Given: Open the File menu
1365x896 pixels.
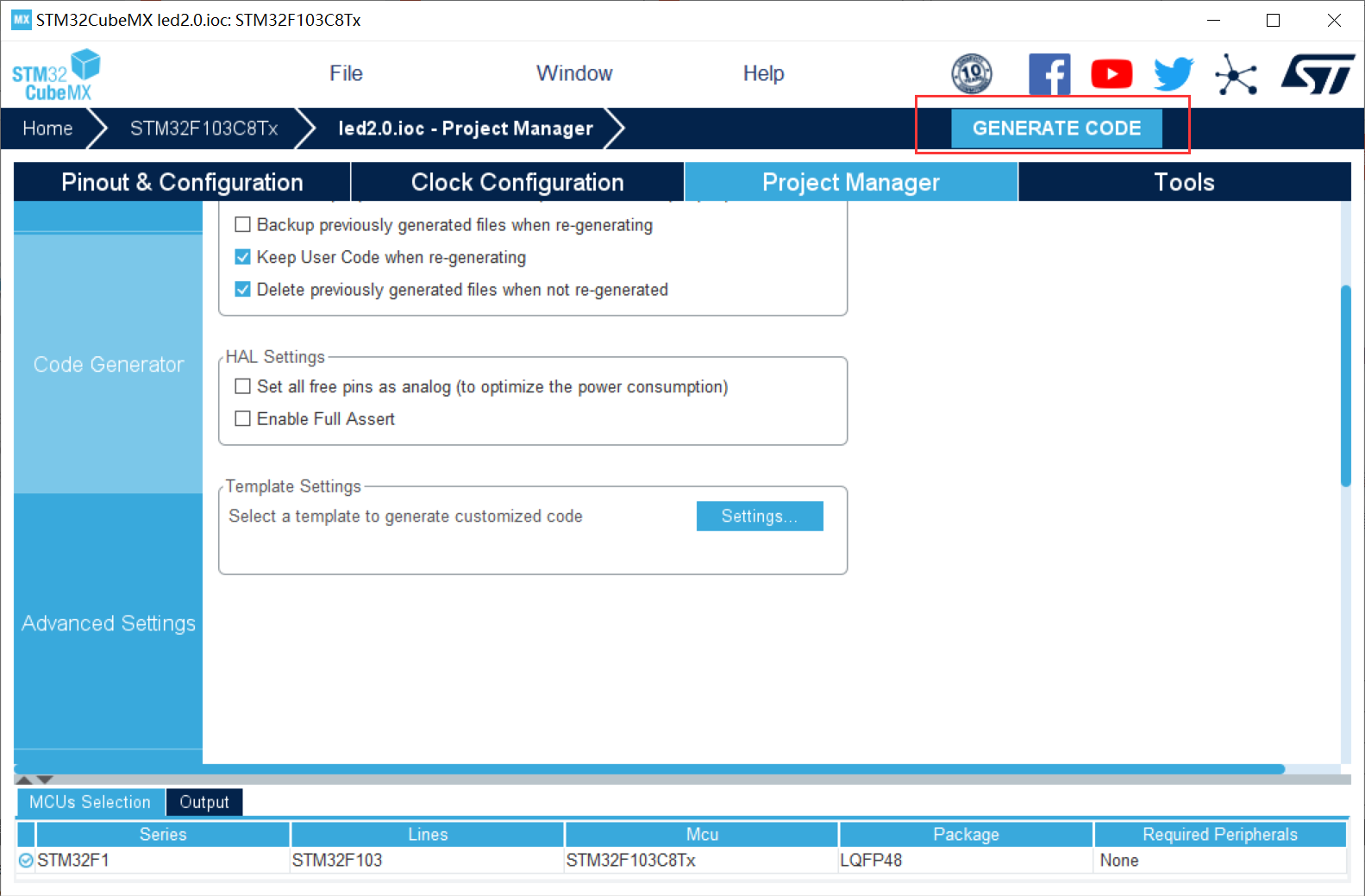Looking at the screenshot, I should point(346,73).
